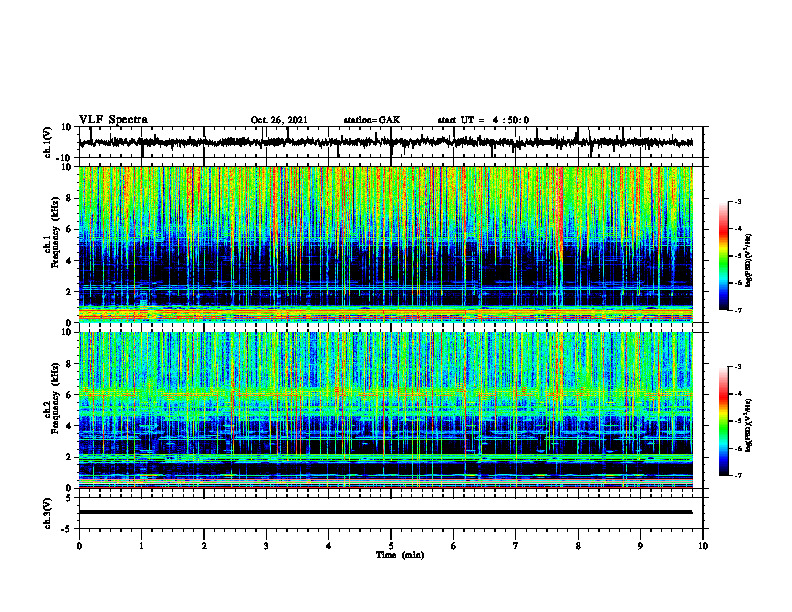Viewport: 792px width, 612px height.
Task: Click time axis tick label "1"
Action: click(x=141, y=546)
